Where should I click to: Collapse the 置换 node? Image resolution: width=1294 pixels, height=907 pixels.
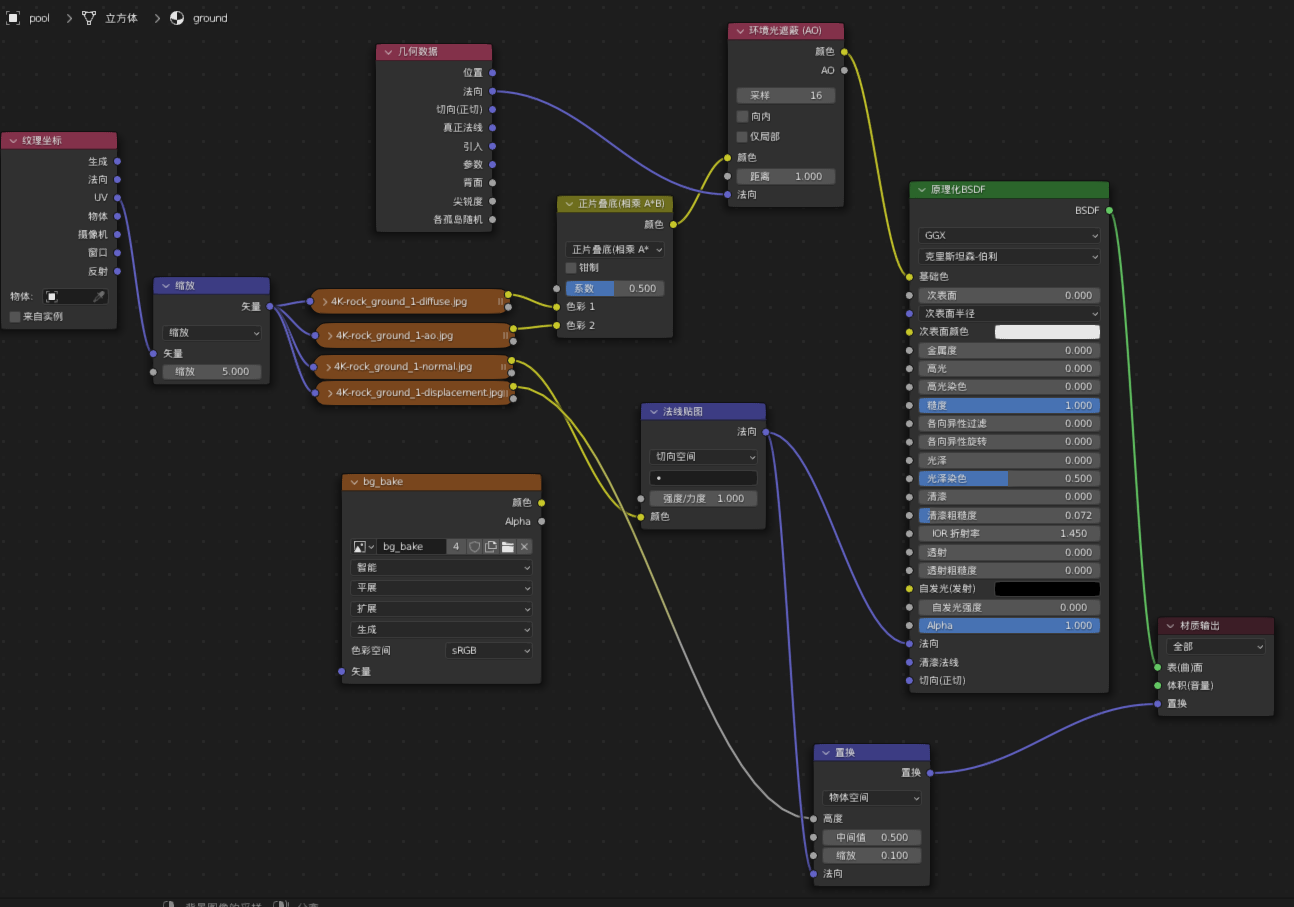(826, 753)
